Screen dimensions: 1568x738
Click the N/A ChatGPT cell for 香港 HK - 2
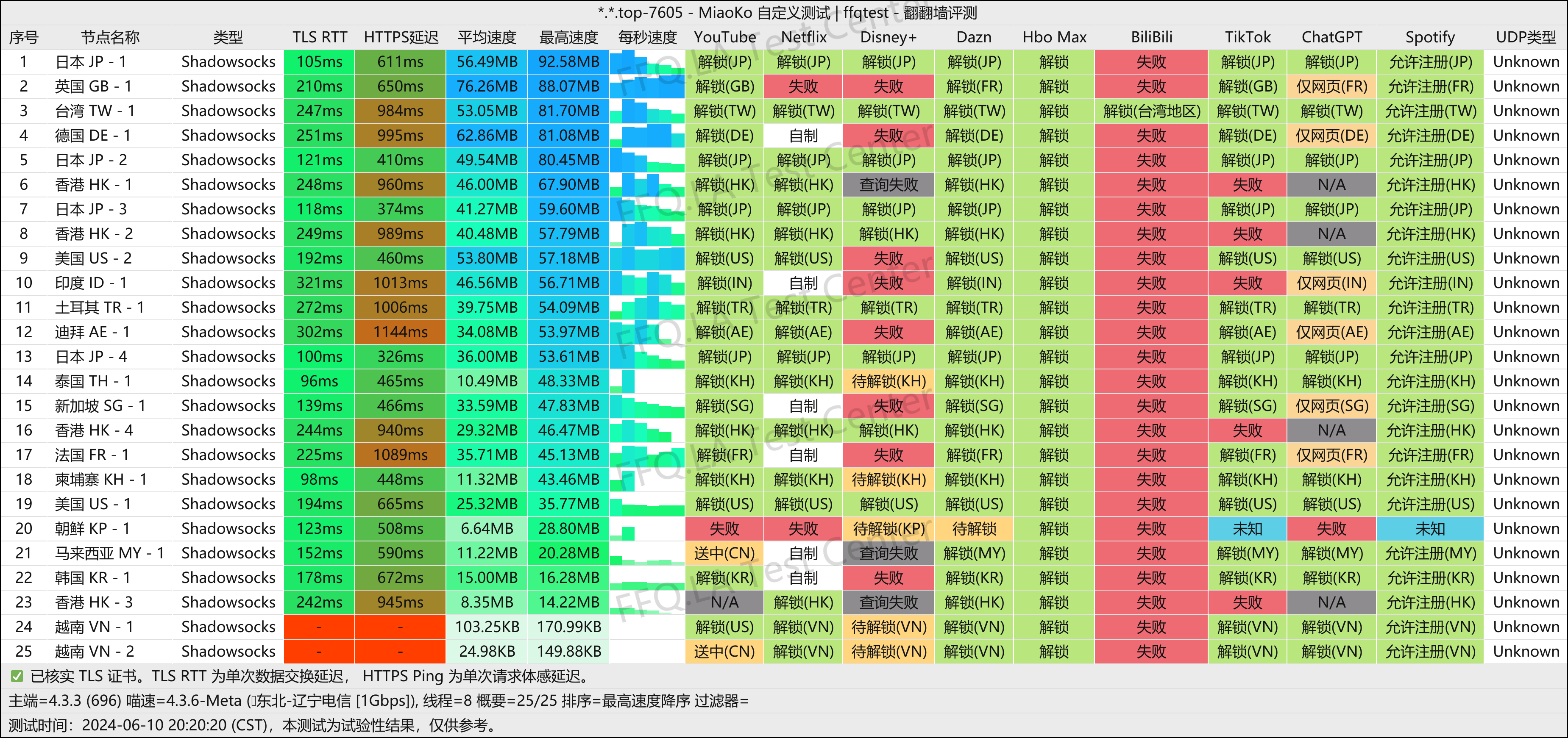(x=1332, y=233)
